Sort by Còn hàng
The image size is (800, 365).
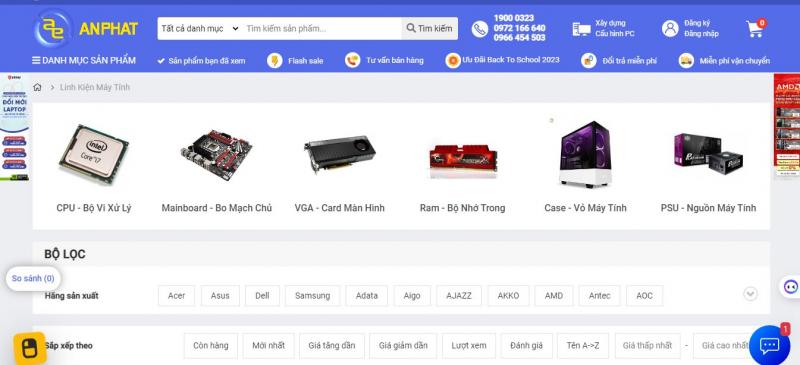click(x=211, y=346)
